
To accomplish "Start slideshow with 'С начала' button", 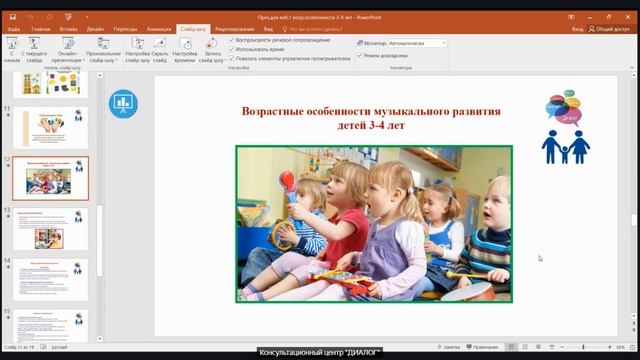I will 12,50.
